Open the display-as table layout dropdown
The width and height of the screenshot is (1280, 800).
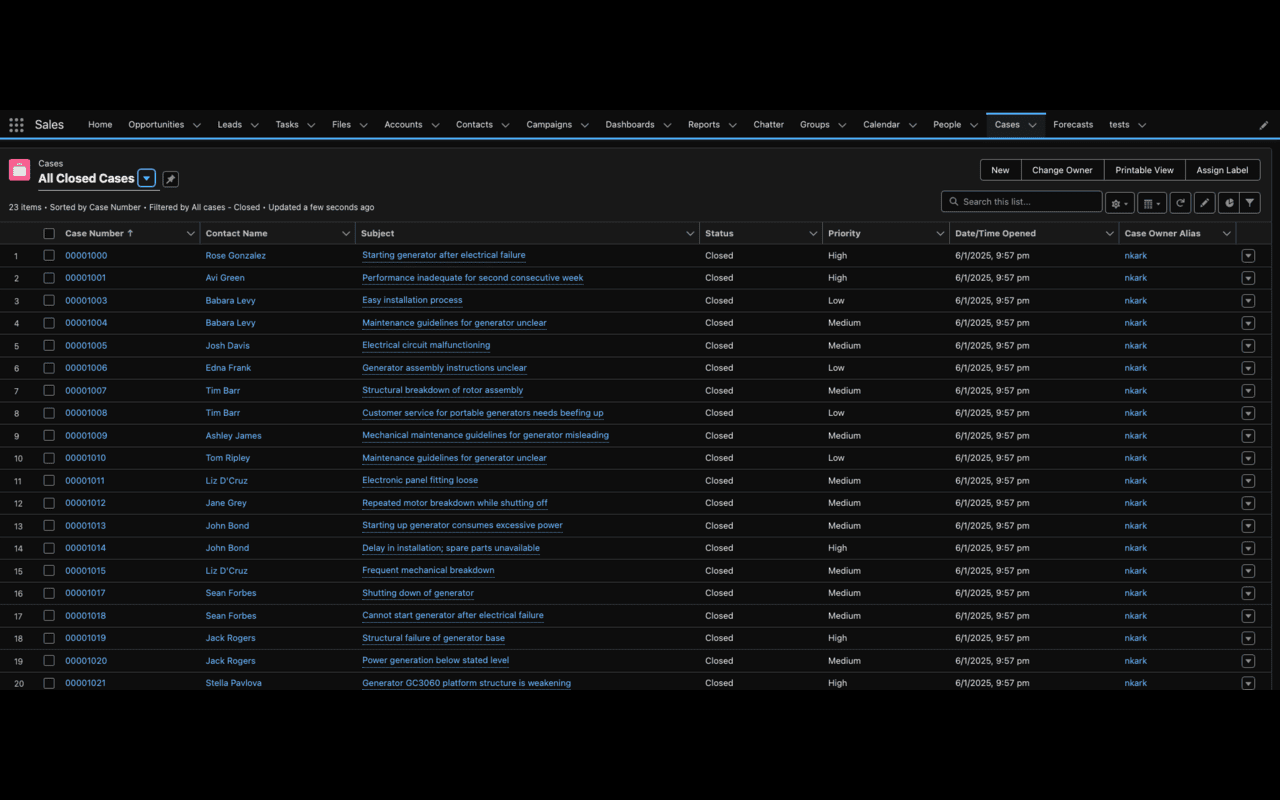click(1151, 202)
